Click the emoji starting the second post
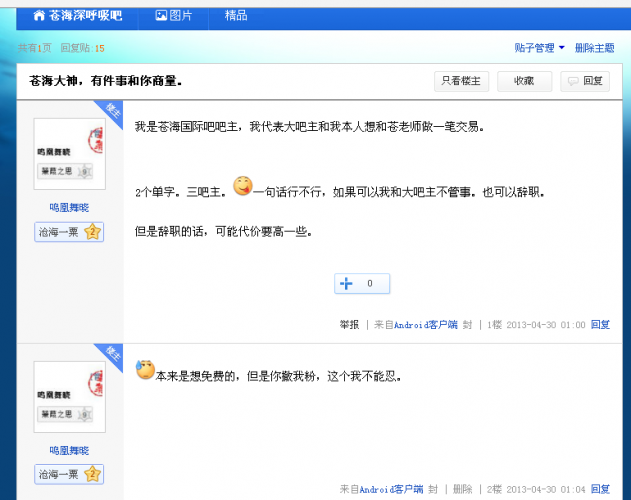 [x=145, y=371]
